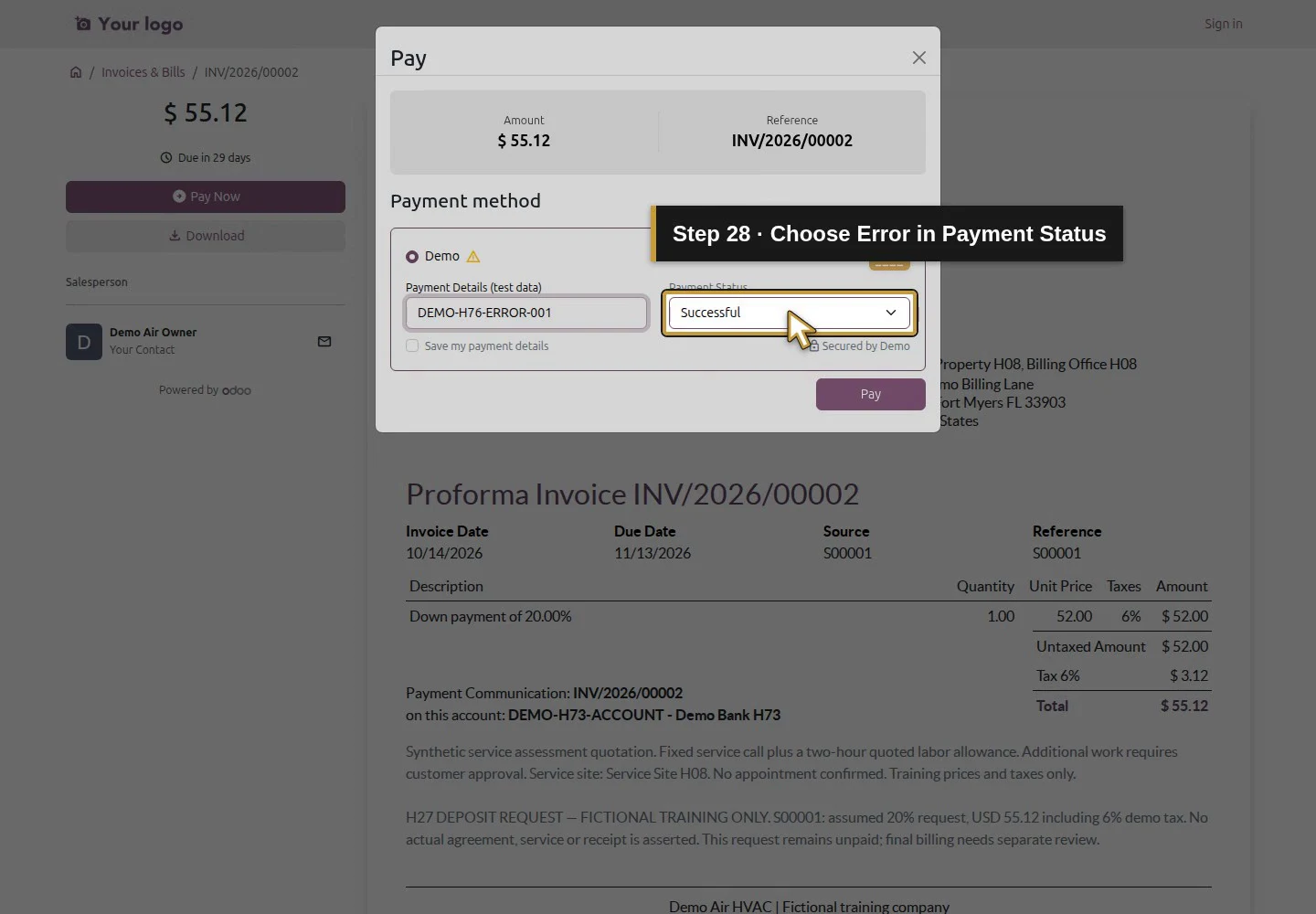The width and height of the screenshot is (1316, 914).
Task: Click the Source S00001 value
Action: [847, 553]
